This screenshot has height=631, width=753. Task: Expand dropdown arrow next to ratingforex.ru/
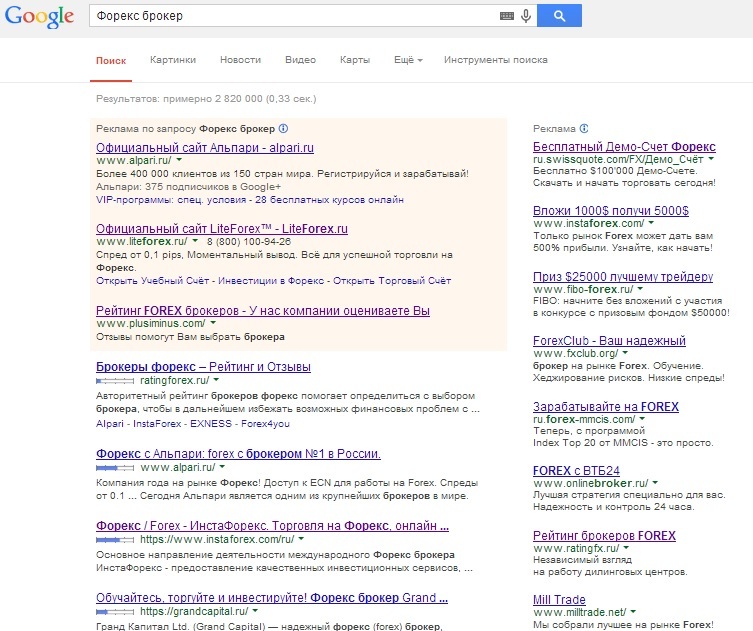click(x=216, y=380)
